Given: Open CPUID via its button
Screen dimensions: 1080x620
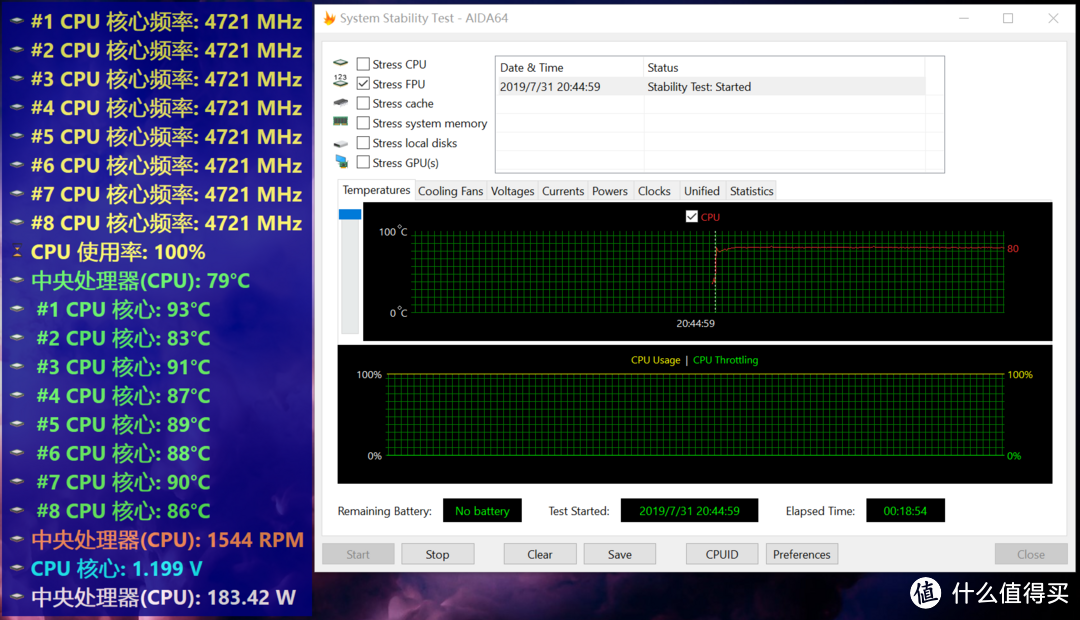Looking at the screenshot, I should coord(722,554).
